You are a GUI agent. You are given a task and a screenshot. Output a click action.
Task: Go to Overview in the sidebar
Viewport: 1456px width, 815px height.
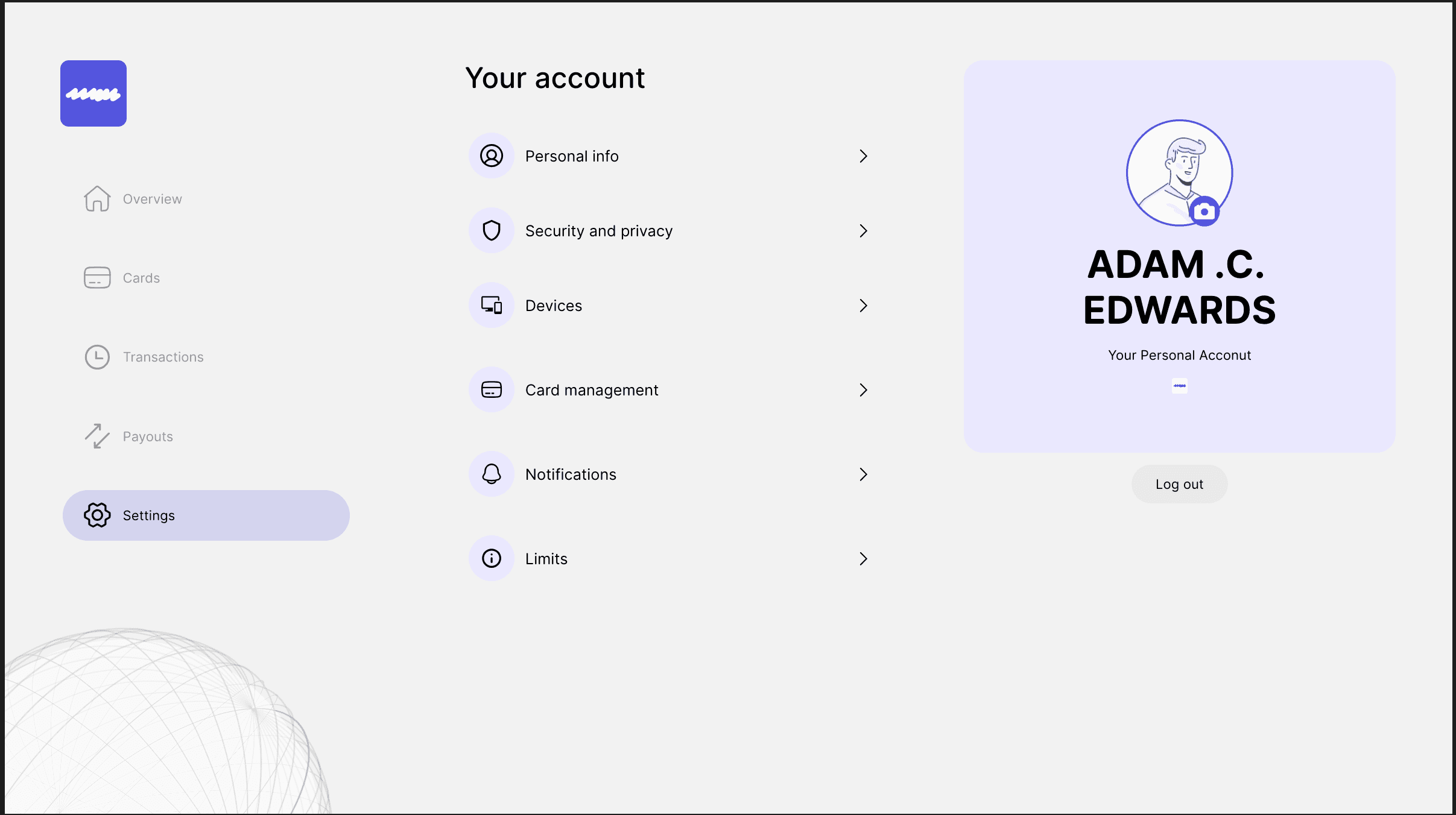[151, 199]
